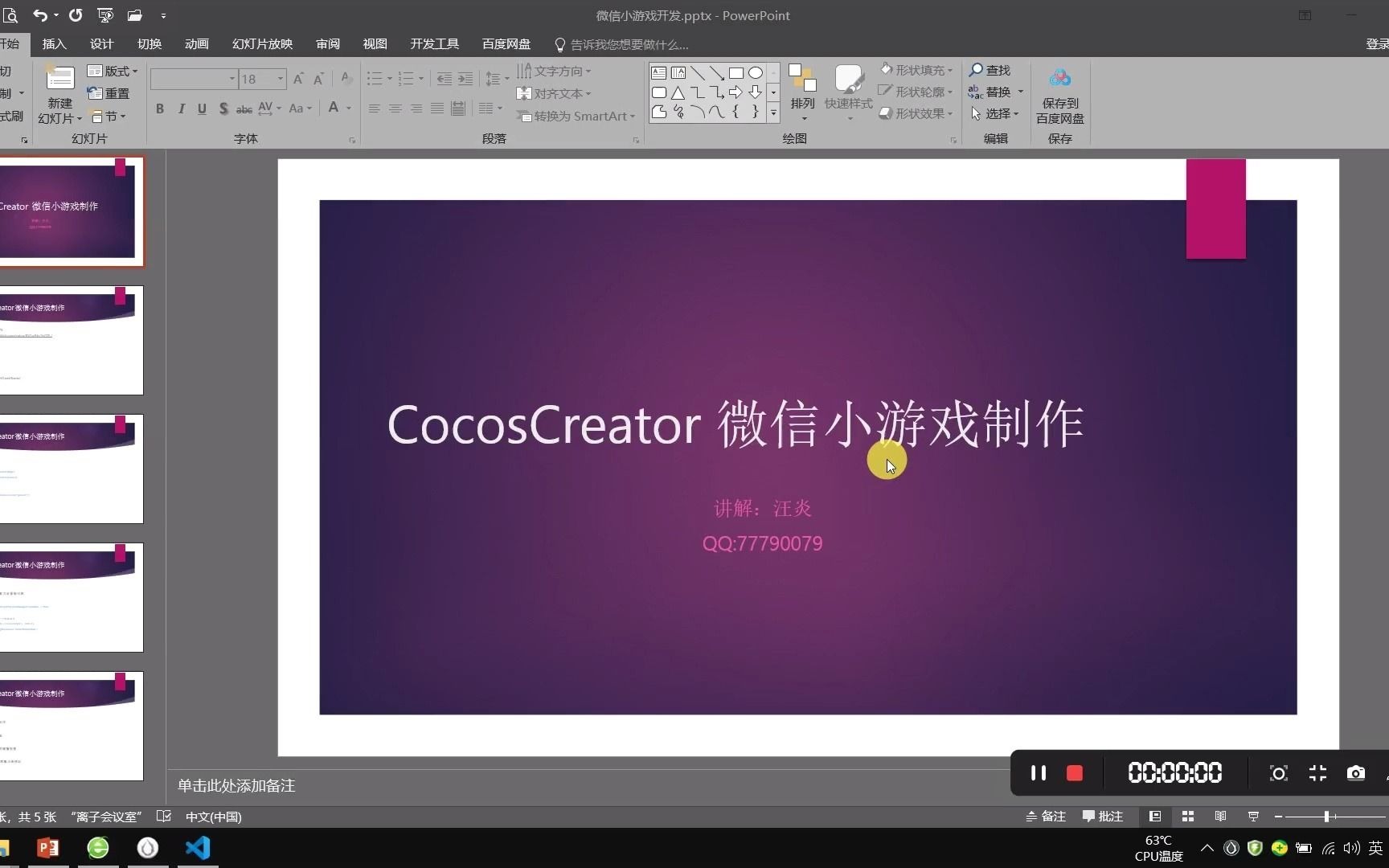Open the 开发工具 developer tab
1389x868 pixels.
tap(434, 44)
